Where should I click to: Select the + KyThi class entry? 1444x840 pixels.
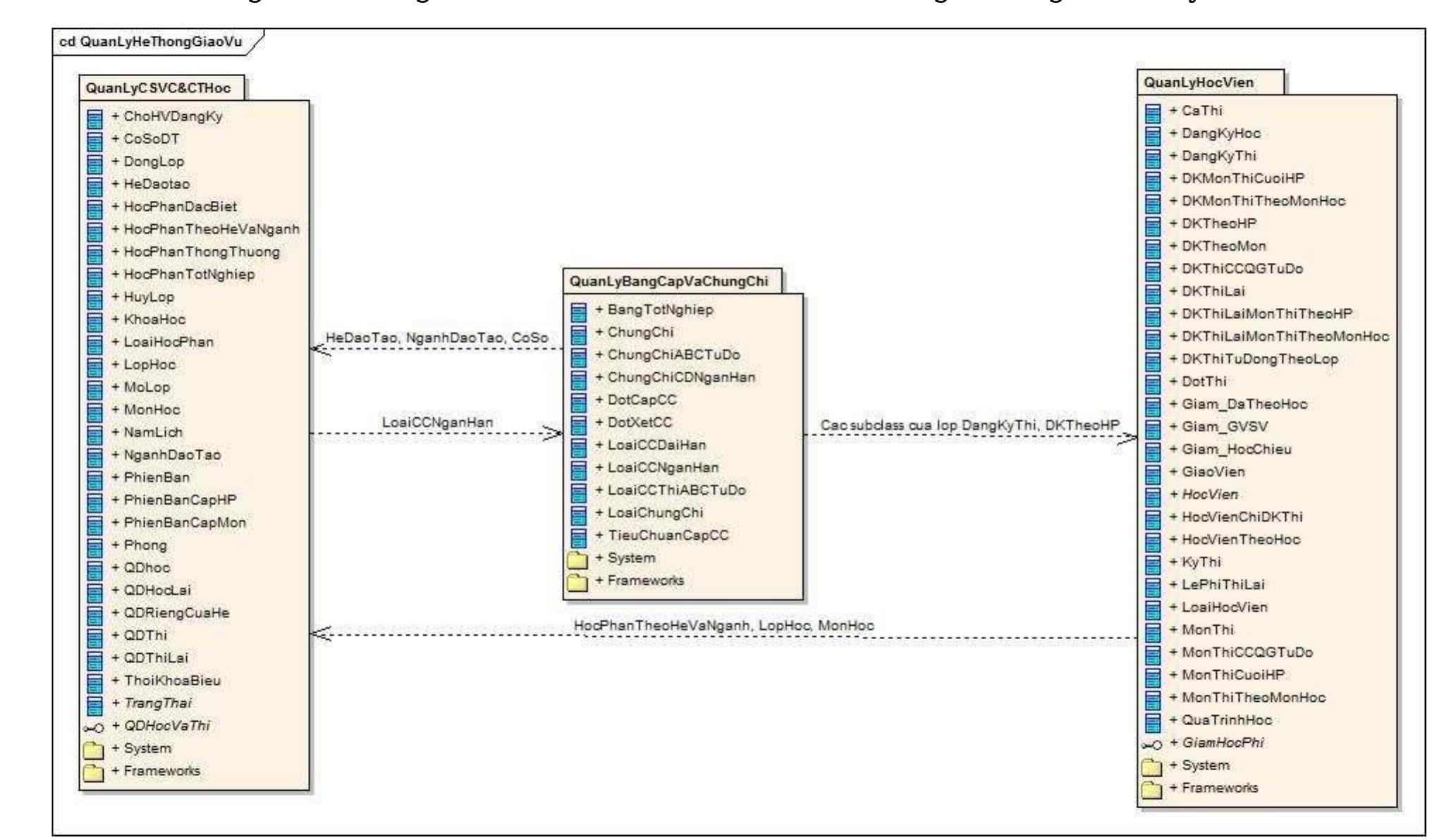coord(1195,562)
